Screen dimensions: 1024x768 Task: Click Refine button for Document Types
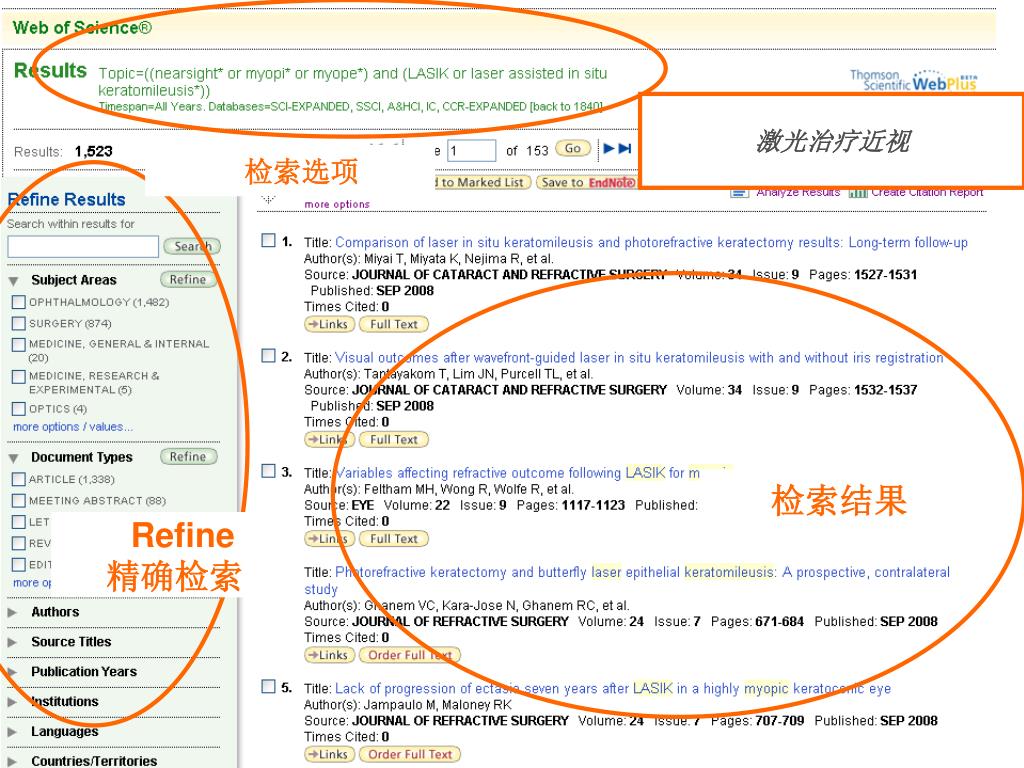(x=188, y=457)
